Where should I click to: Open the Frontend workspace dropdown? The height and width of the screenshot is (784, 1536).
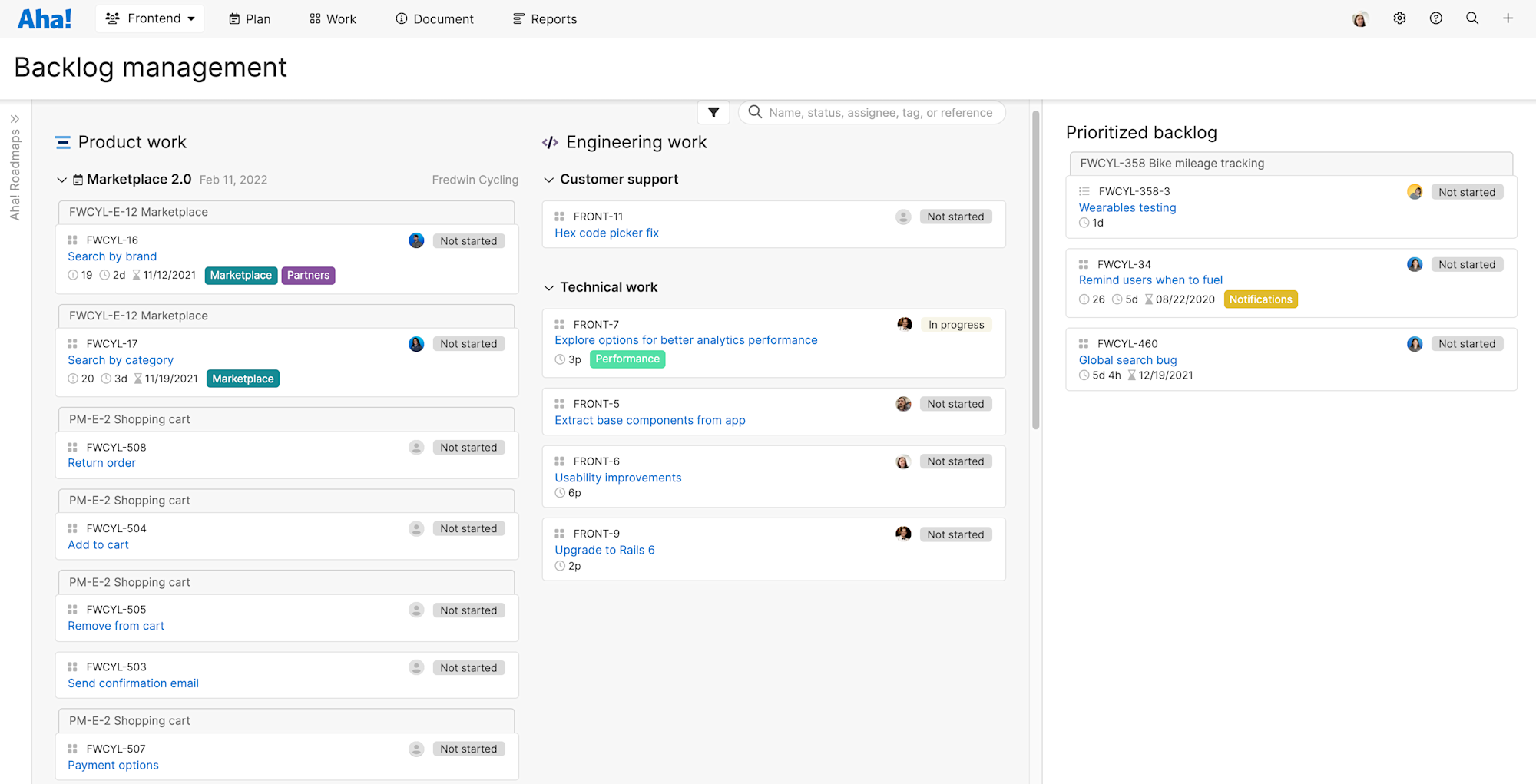pos(150,18)
